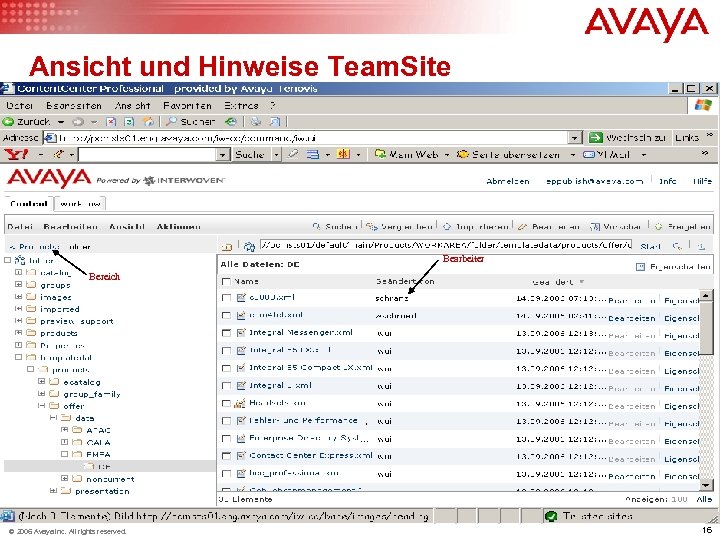Check the box for Integral 55 Compact LX.xml
The height and width of the screenshot is (540, 720).
(226, 368)
